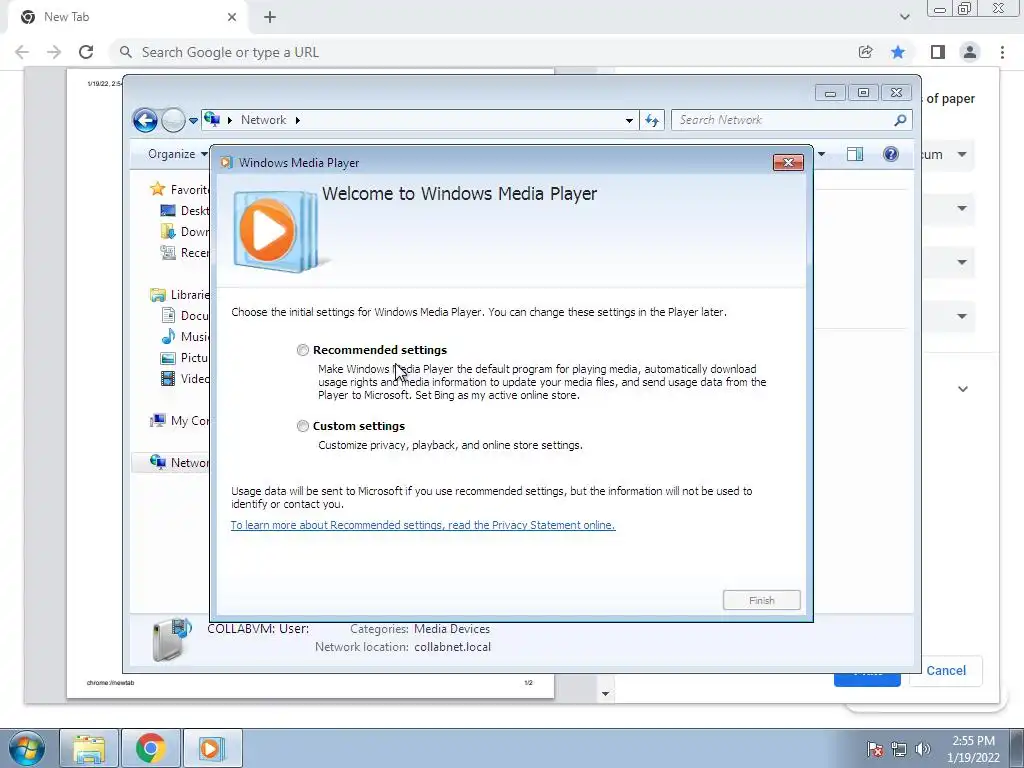Reload the page in Chrome
Screen dimensions: 1024x768
coord(86,52)
